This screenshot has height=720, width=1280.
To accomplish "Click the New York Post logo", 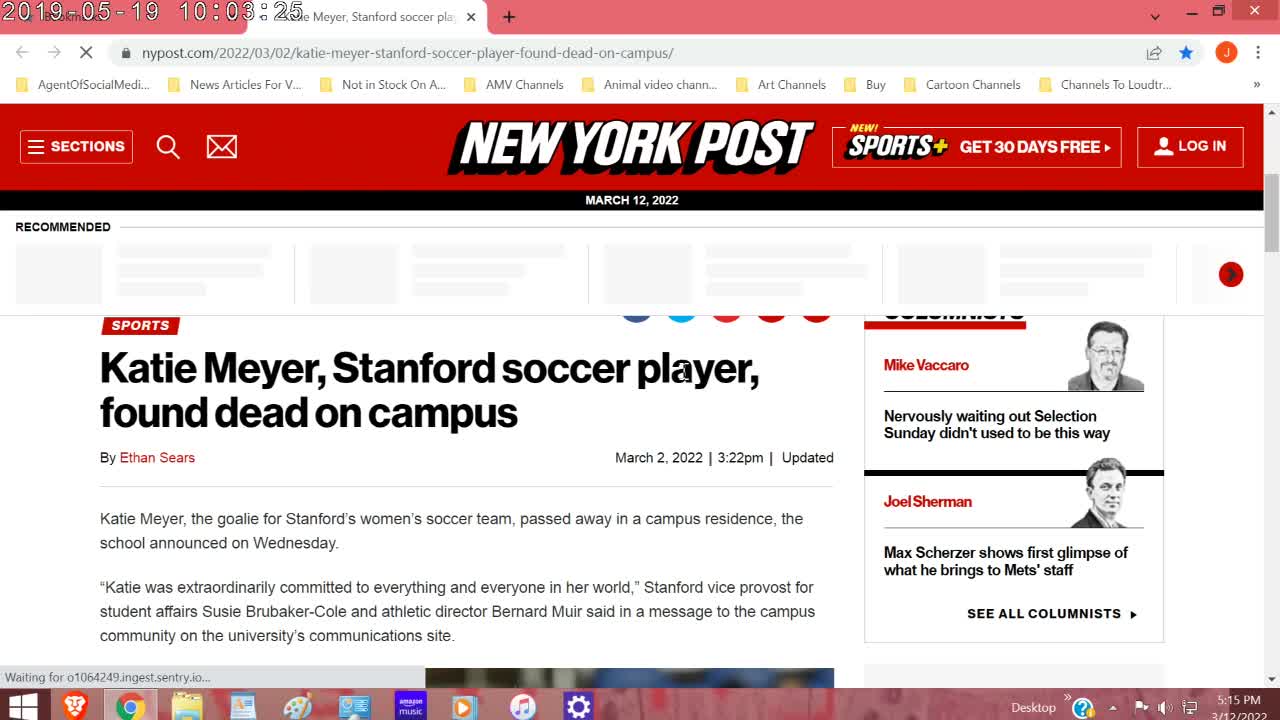I will click(x=631, y=147).
